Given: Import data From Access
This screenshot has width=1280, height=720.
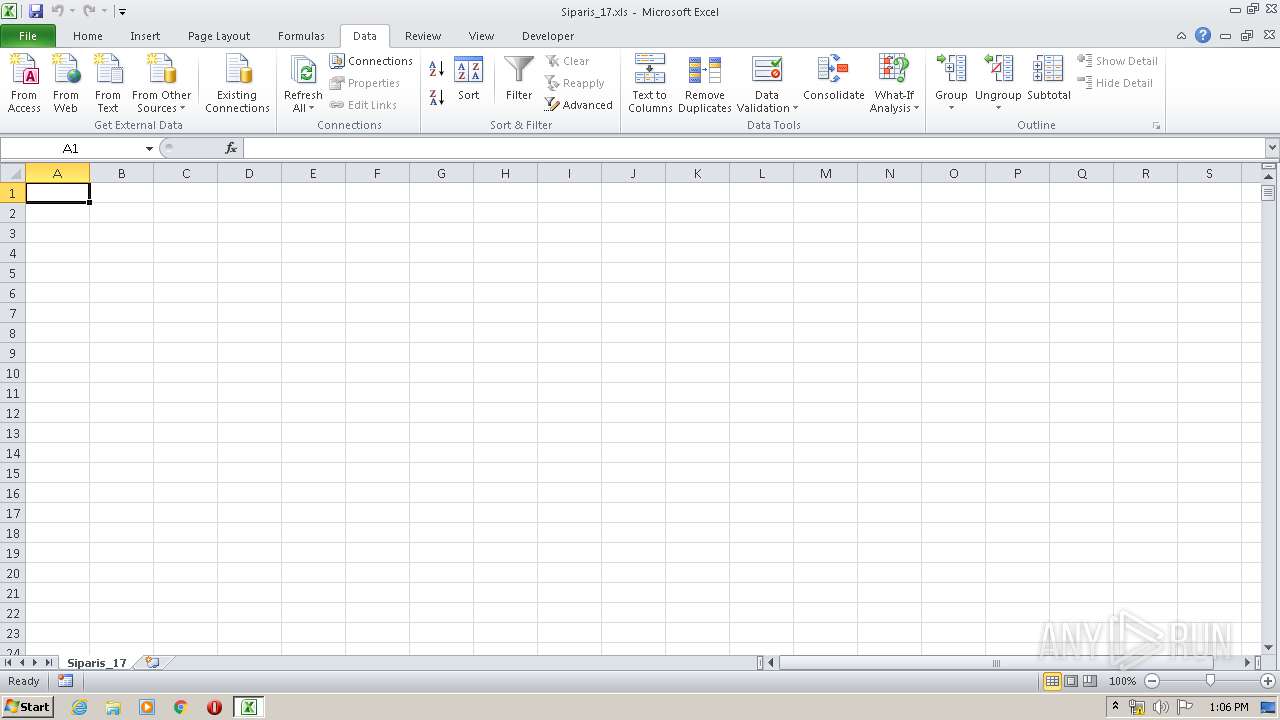Looking at the screenshot, I should pyautogui.click(x=24, y=84).
